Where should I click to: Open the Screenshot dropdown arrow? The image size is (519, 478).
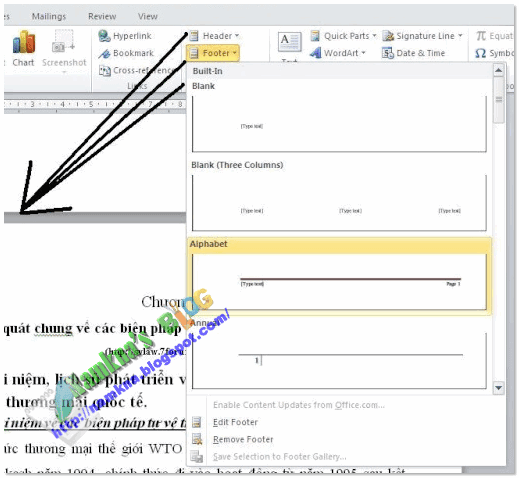[x=64, y=72]
